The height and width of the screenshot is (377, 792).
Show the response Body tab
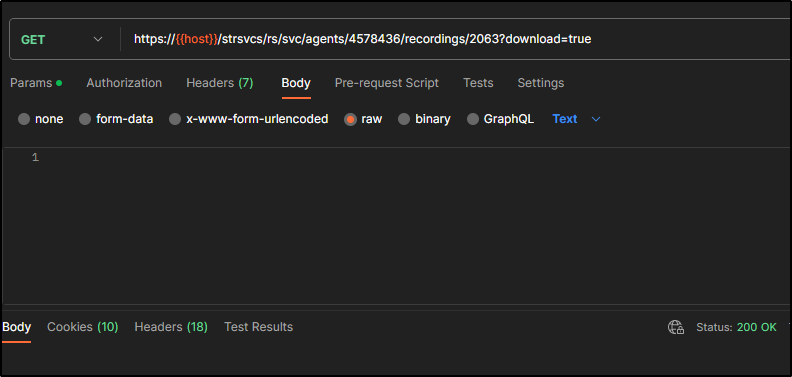tap(16, 327)
